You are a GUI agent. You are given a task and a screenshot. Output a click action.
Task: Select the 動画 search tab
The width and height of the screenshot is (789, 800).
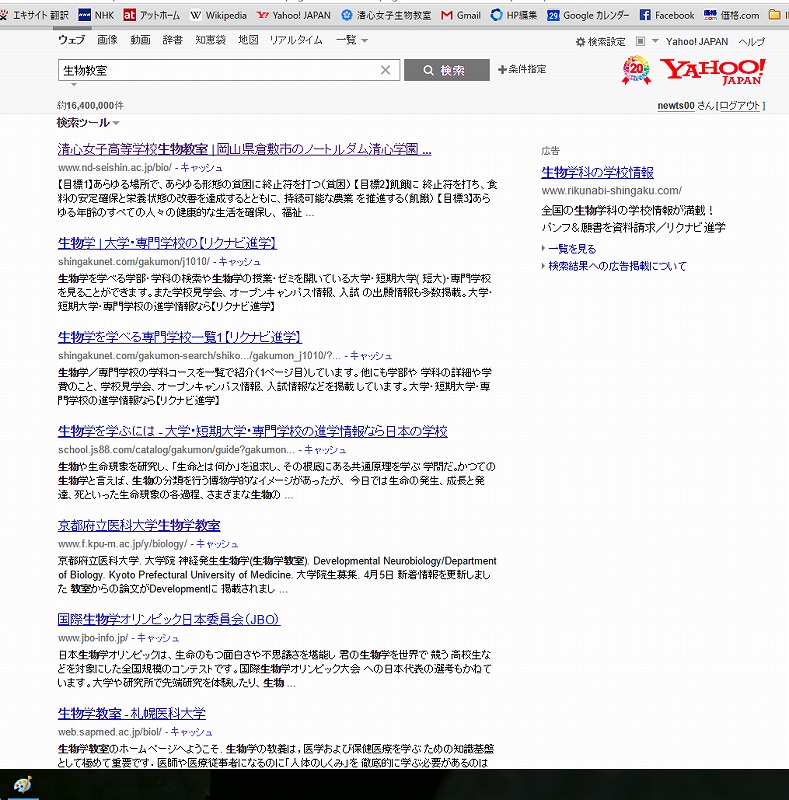pyautogui.click(x=140, y=40)
